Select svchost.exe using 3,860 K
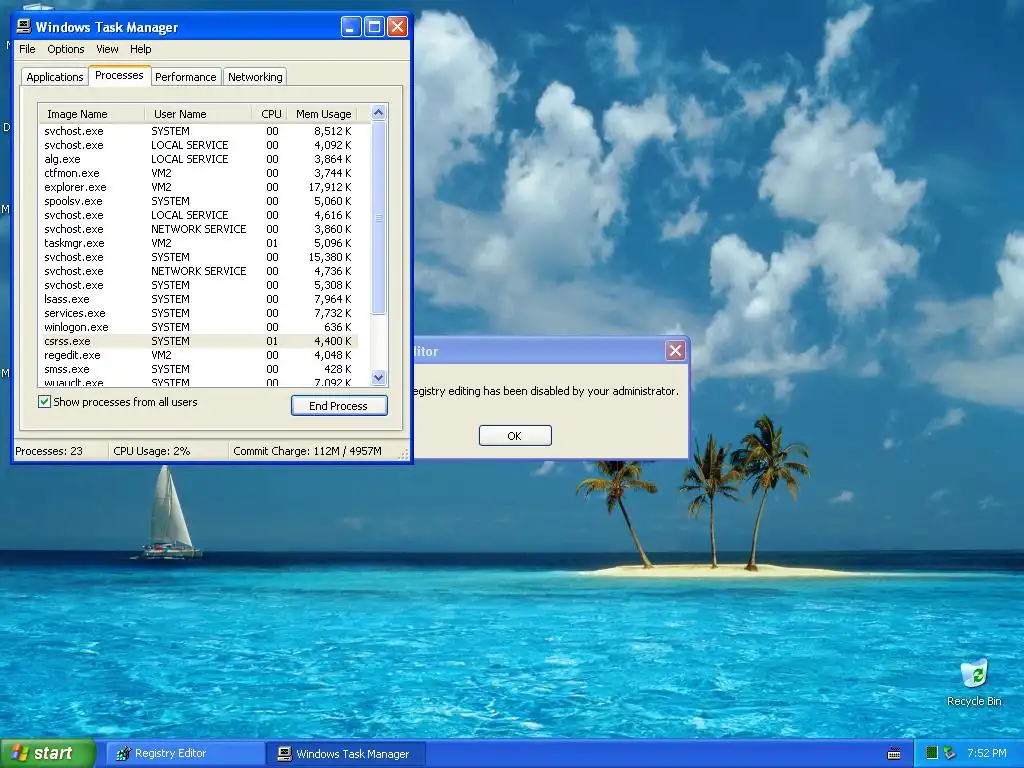Image resolution: width=1024 pixels, height=768 pixels. [x=198, y=229]
